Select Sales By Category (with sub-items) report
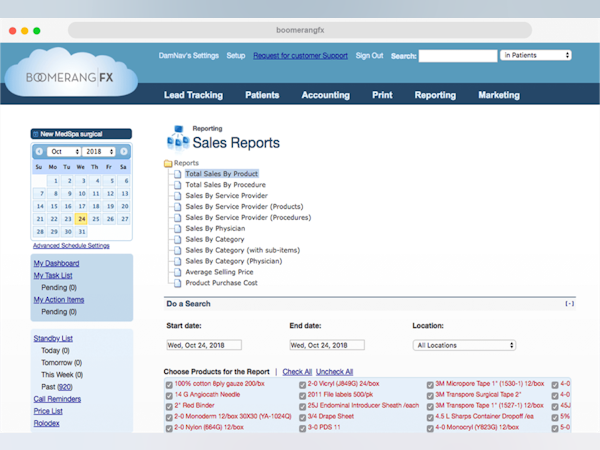This screenshot has width=600, height=450. pos(243,250)
